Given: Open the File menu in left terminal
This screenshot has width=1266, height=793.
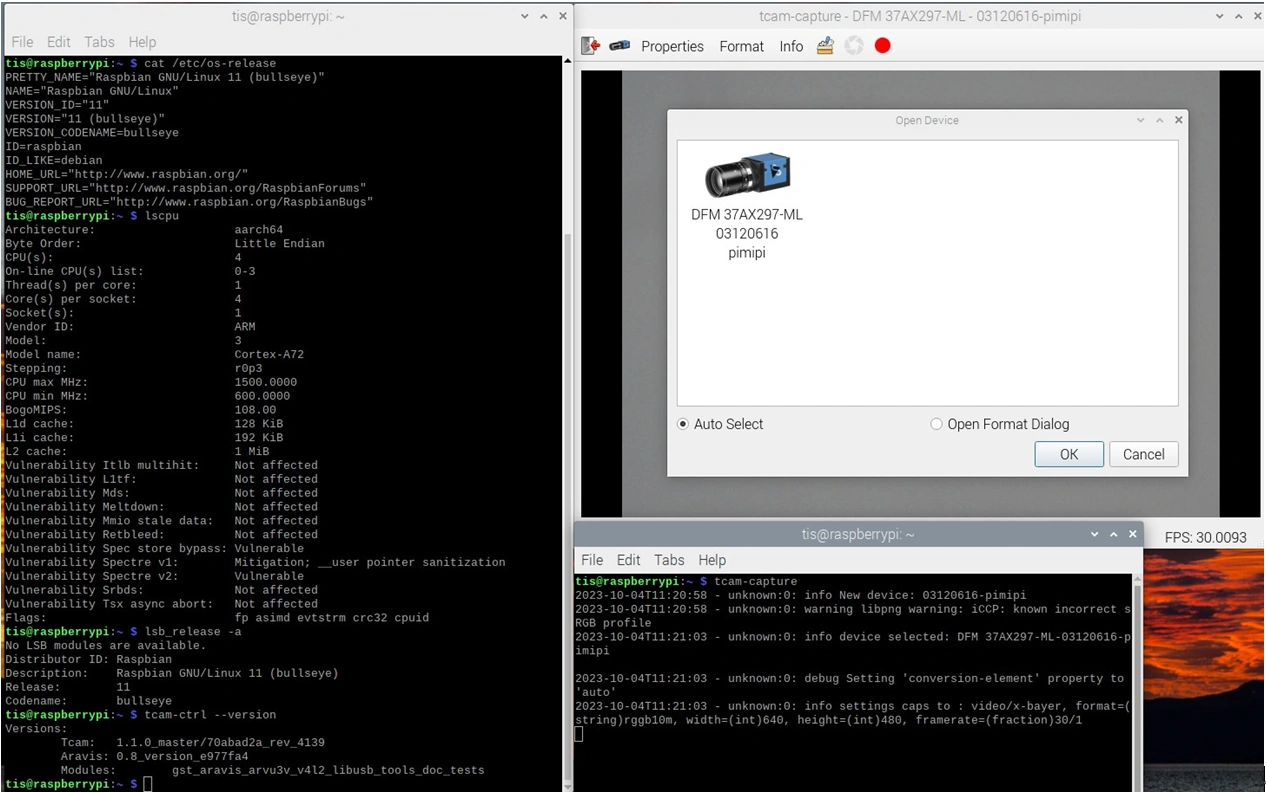Looking at the screenshot, I should 22,42.
